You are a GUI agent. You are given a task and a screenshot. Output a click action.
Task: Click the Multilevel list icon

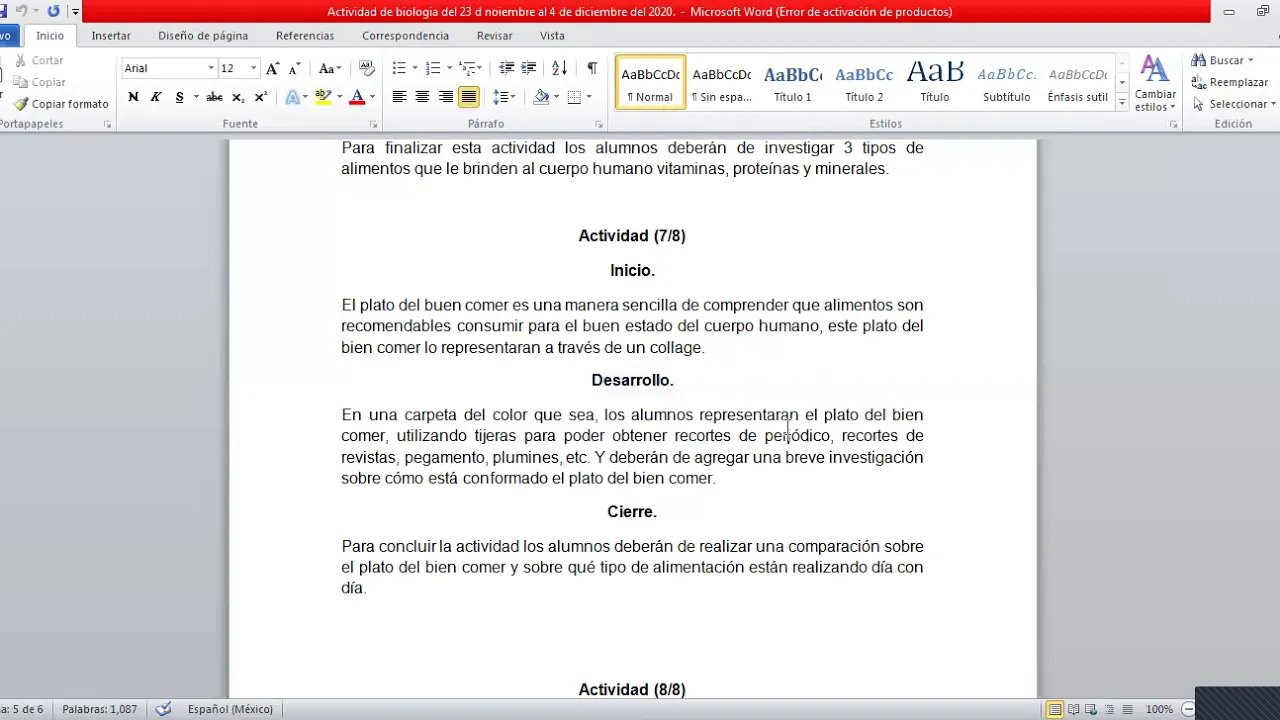click(x=467, y=68)
